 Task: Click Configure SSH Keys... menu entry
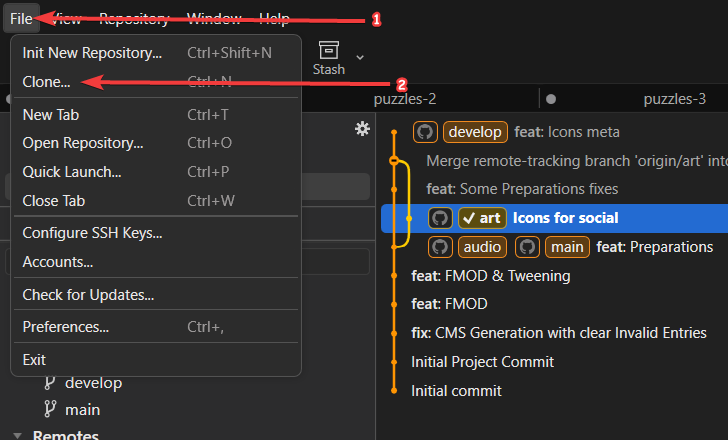tap(92, 233)
